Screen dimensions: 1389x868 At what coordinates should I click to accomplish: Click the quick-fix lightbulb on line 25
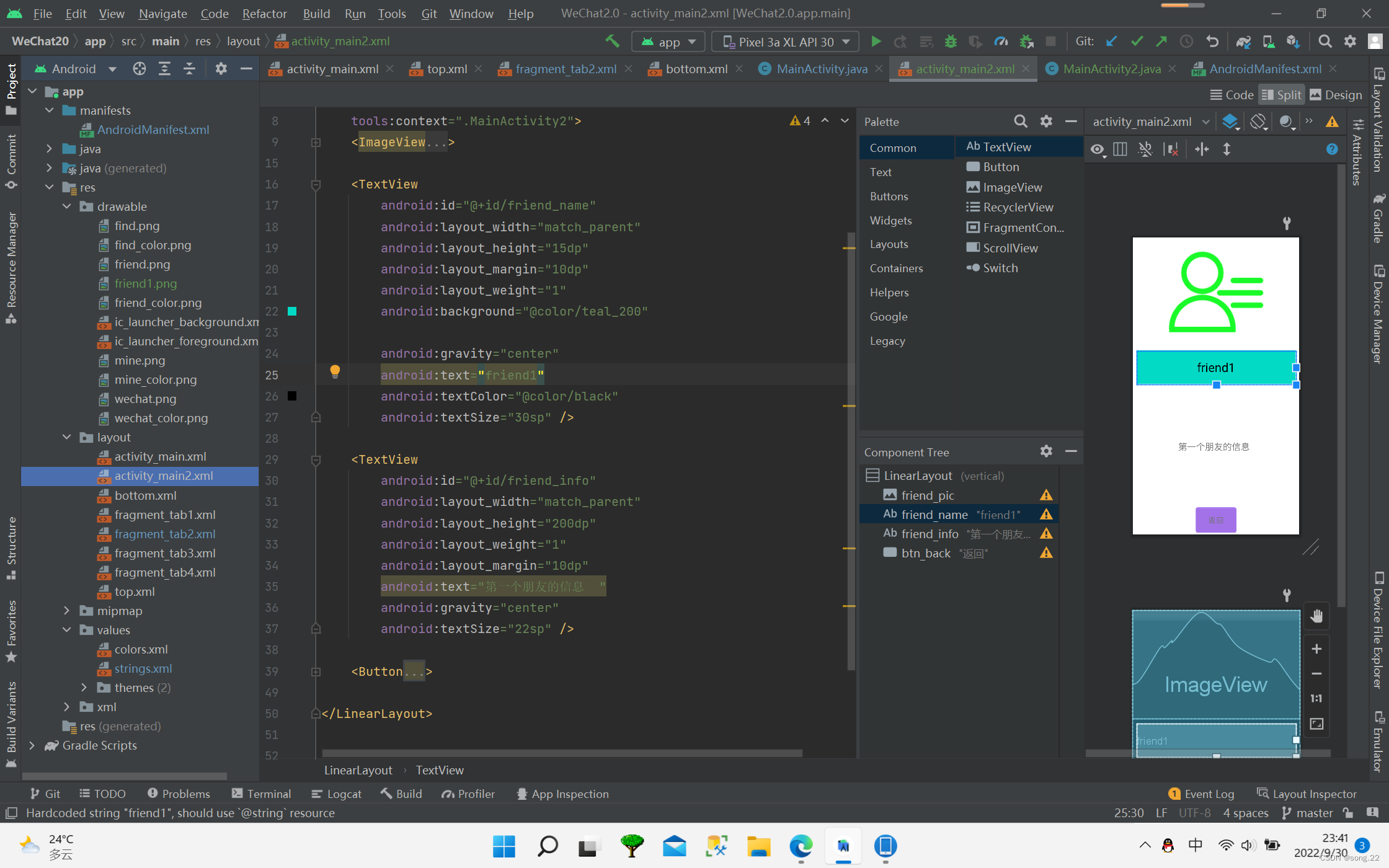(335, 371)
